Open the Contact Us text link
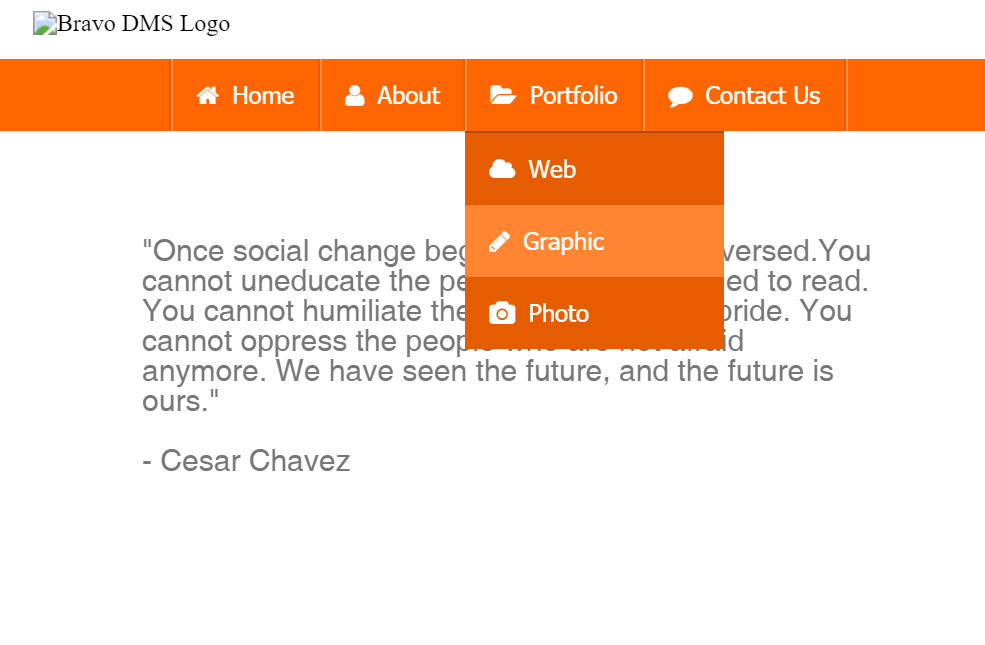 [x=762, y=96]
